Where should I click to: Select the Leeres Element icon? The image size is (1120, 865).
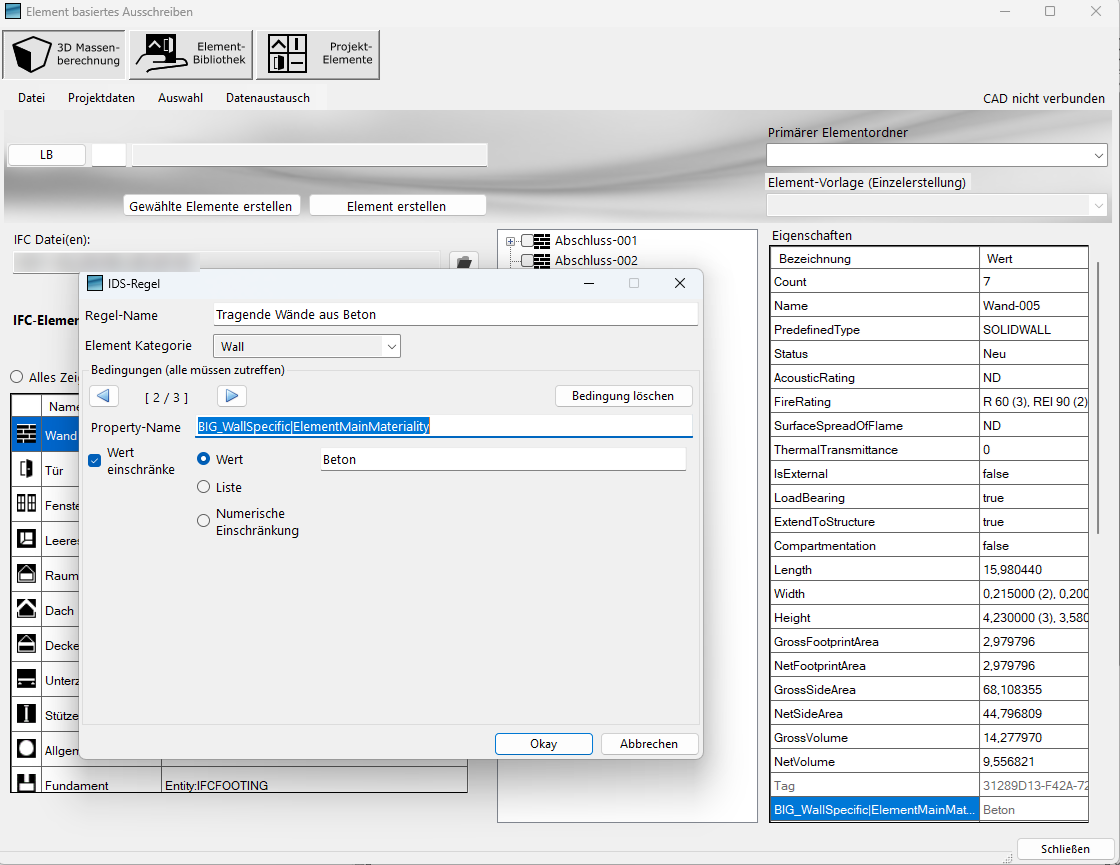coord(26,539)
